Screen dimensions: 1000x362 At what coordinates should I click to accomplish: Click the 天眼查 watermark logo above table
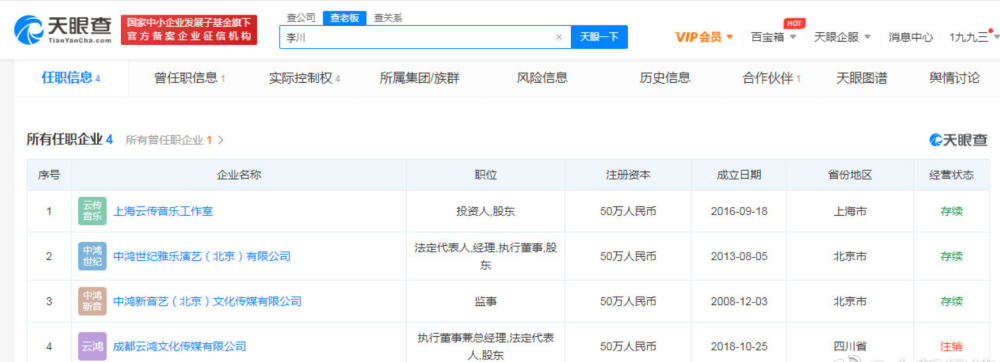pos(958,140)
